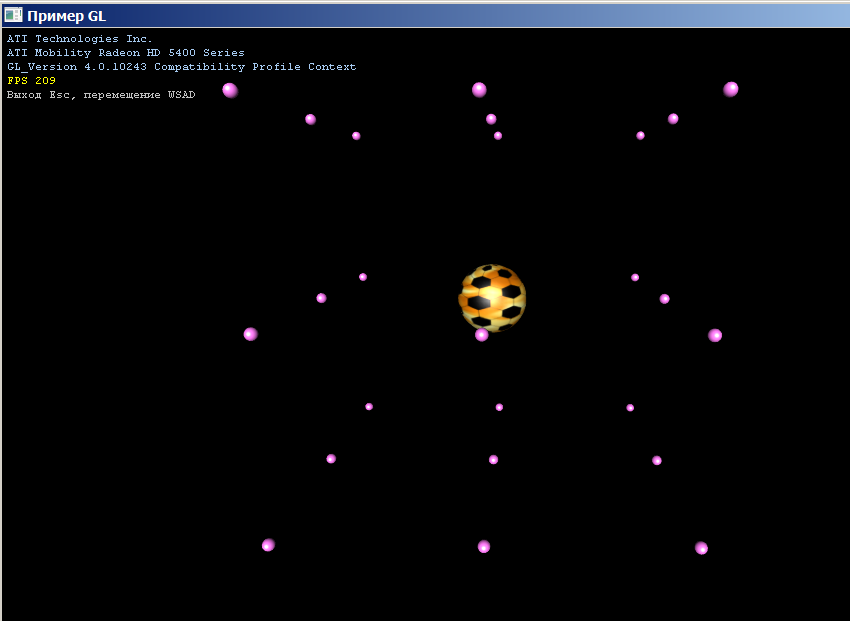Click the "Пример GL" window title
The height and width of the screenshot is (621, 850).
click(66, 16)
